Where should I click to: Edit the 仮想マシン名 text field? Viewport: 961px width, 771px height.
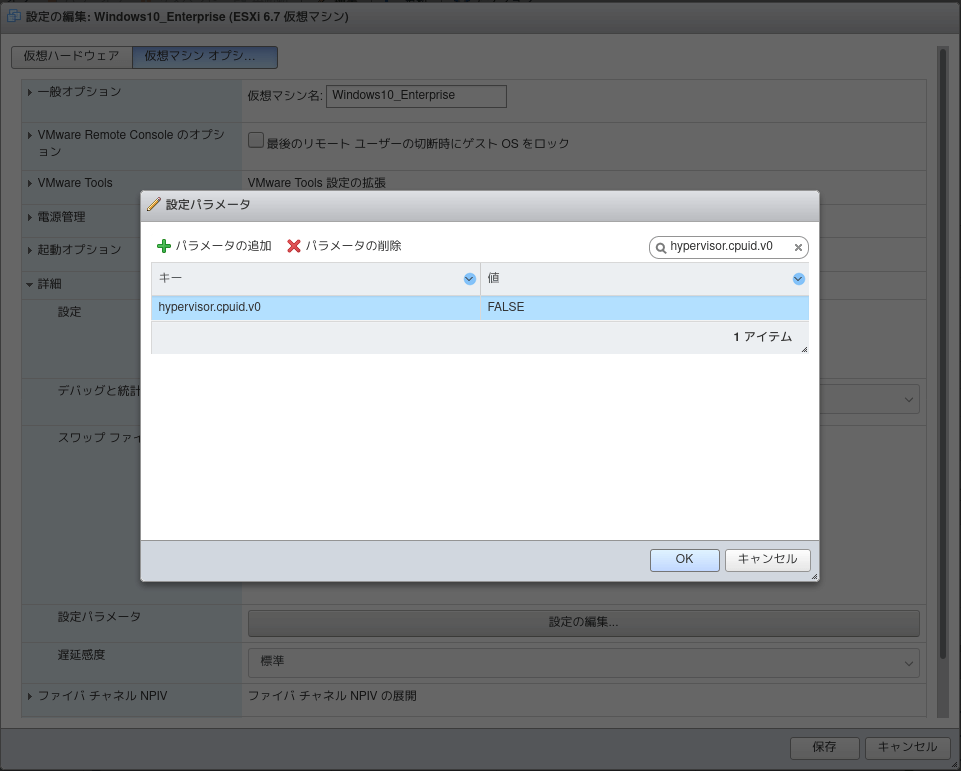pyautogui.click(x=416, y=96)
